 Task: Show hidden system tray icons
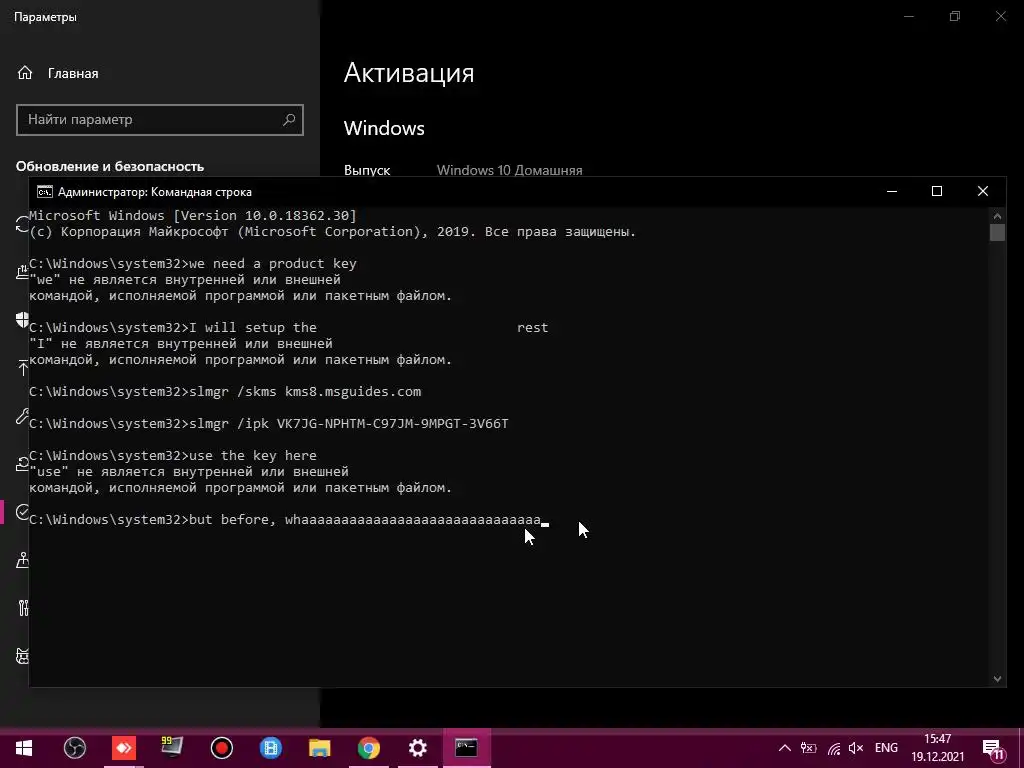[785, 748]
